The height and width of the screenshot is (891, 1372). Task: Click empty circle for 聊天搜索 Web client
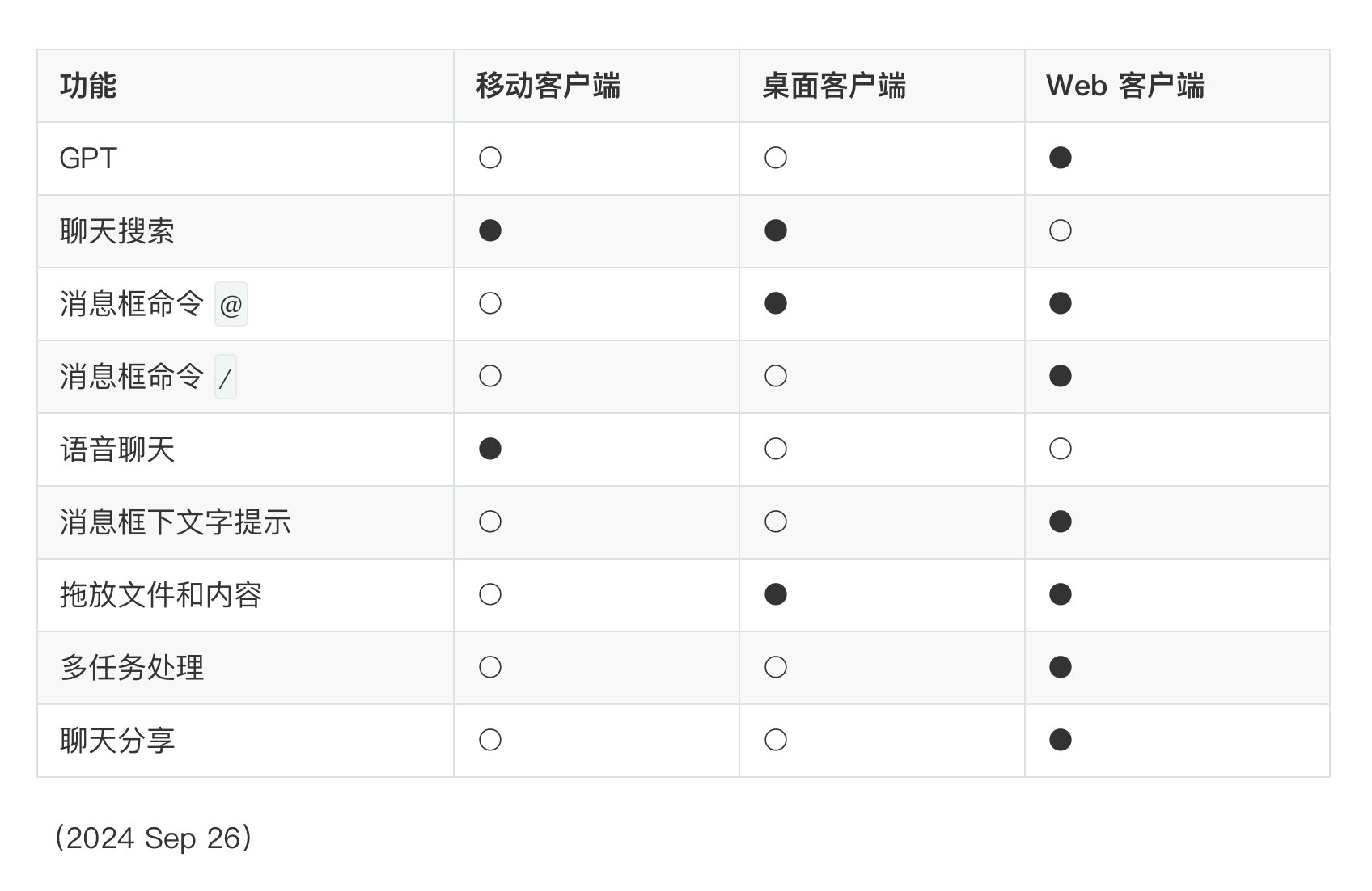click(x=1060, y=230)
